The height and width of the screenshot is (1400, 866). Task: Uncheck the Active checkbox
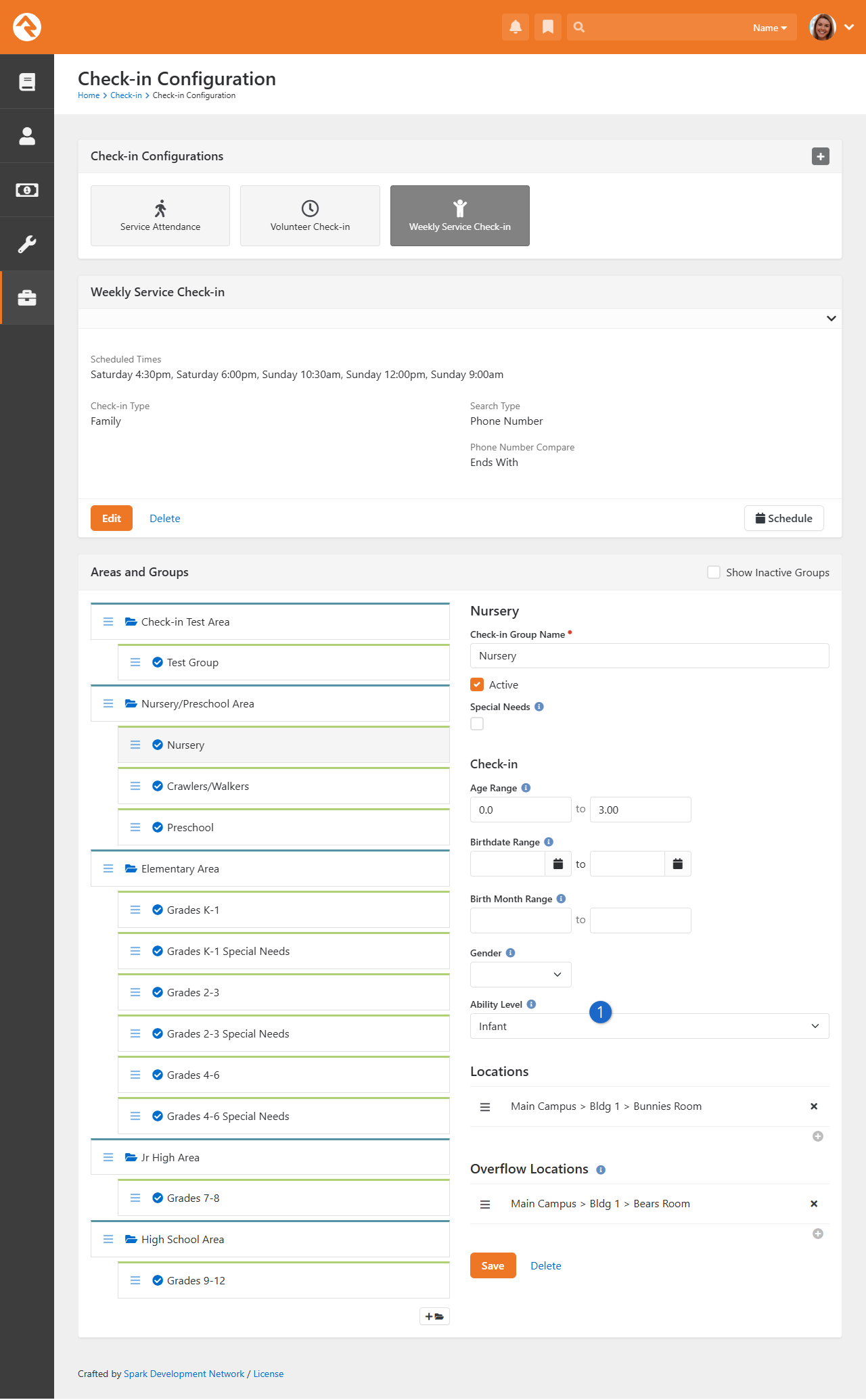pyautogui.click(x=477, y=684)
